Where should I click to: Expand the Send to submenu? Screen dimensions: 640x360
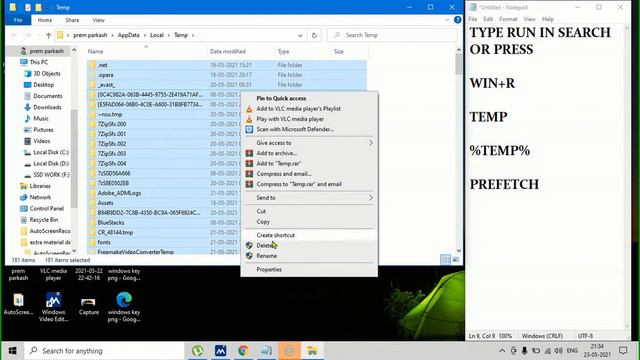(x=309, y=198)
